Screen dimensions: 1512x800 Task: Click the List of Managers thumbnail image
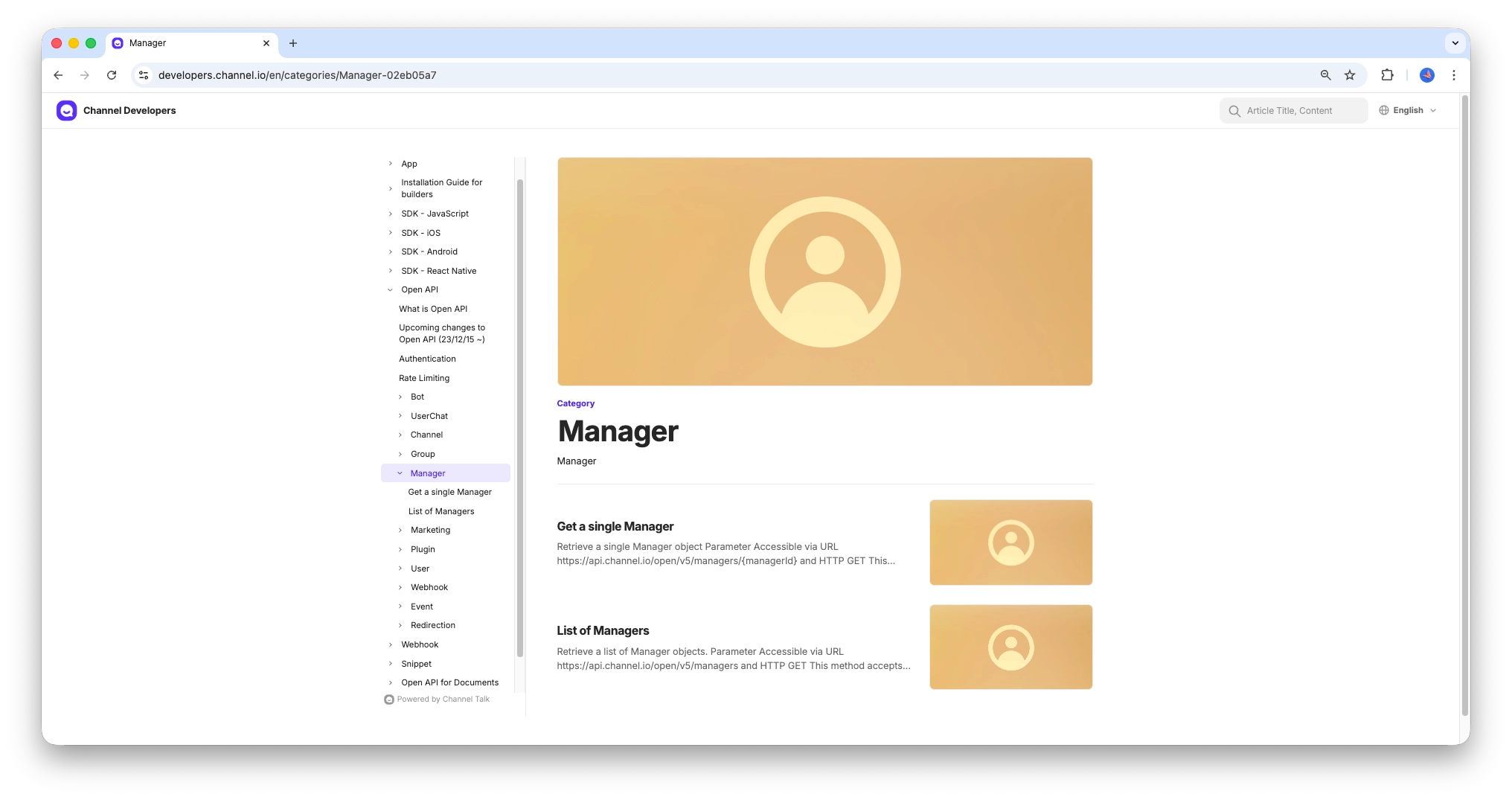[x=1010, y=647]
